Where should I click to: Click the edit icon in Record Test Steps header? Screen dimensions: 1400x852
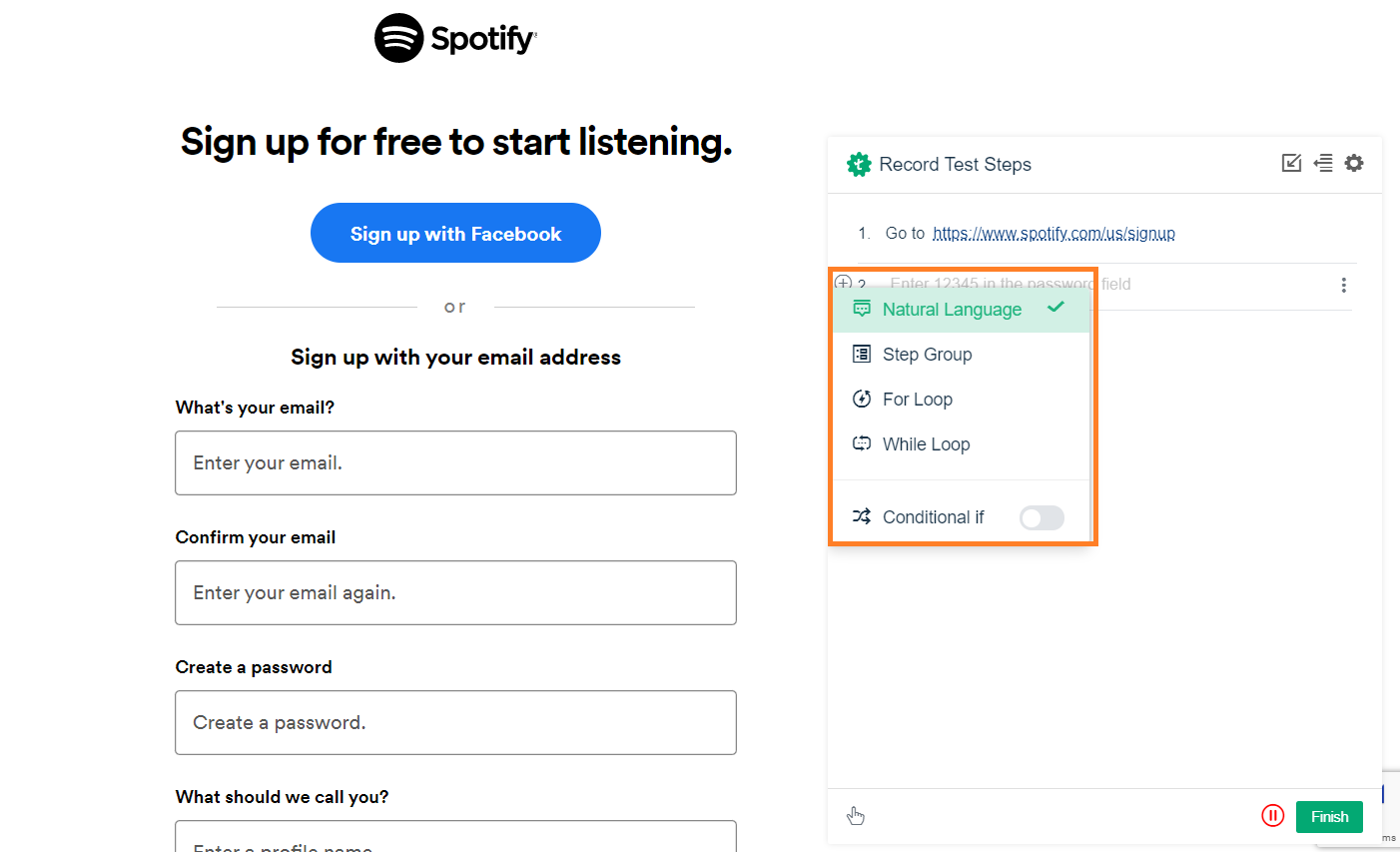point(1291,163)
